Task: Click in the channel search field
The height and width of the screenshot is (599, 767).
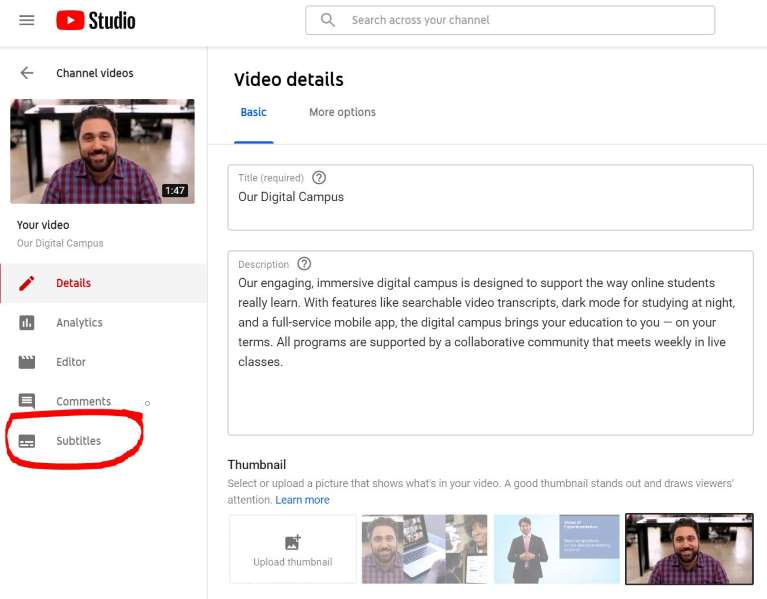Action: click(x=520, y=20)
